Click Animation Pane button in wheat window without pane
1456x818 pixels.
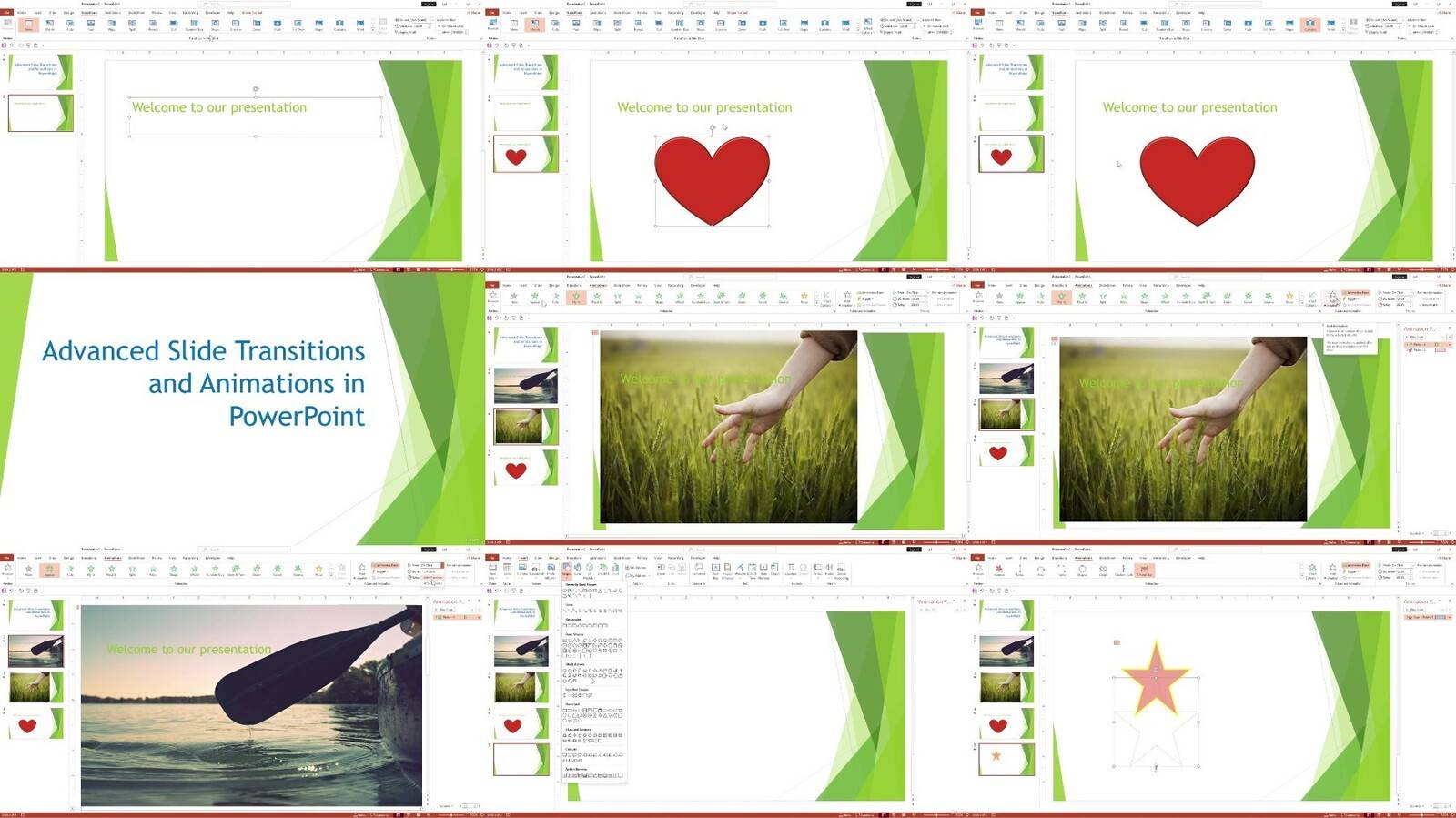click(871, 292)
